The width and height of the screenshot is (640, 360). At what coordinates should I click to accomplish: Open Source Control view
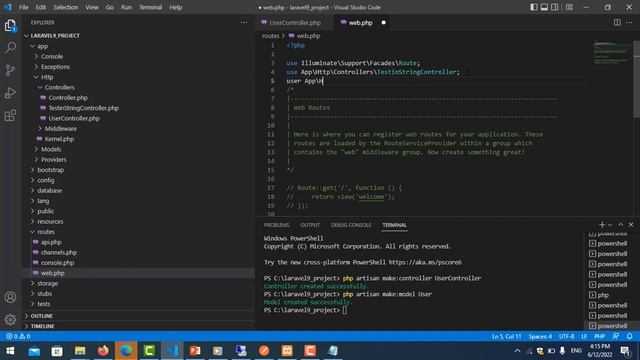coord(10,70)
